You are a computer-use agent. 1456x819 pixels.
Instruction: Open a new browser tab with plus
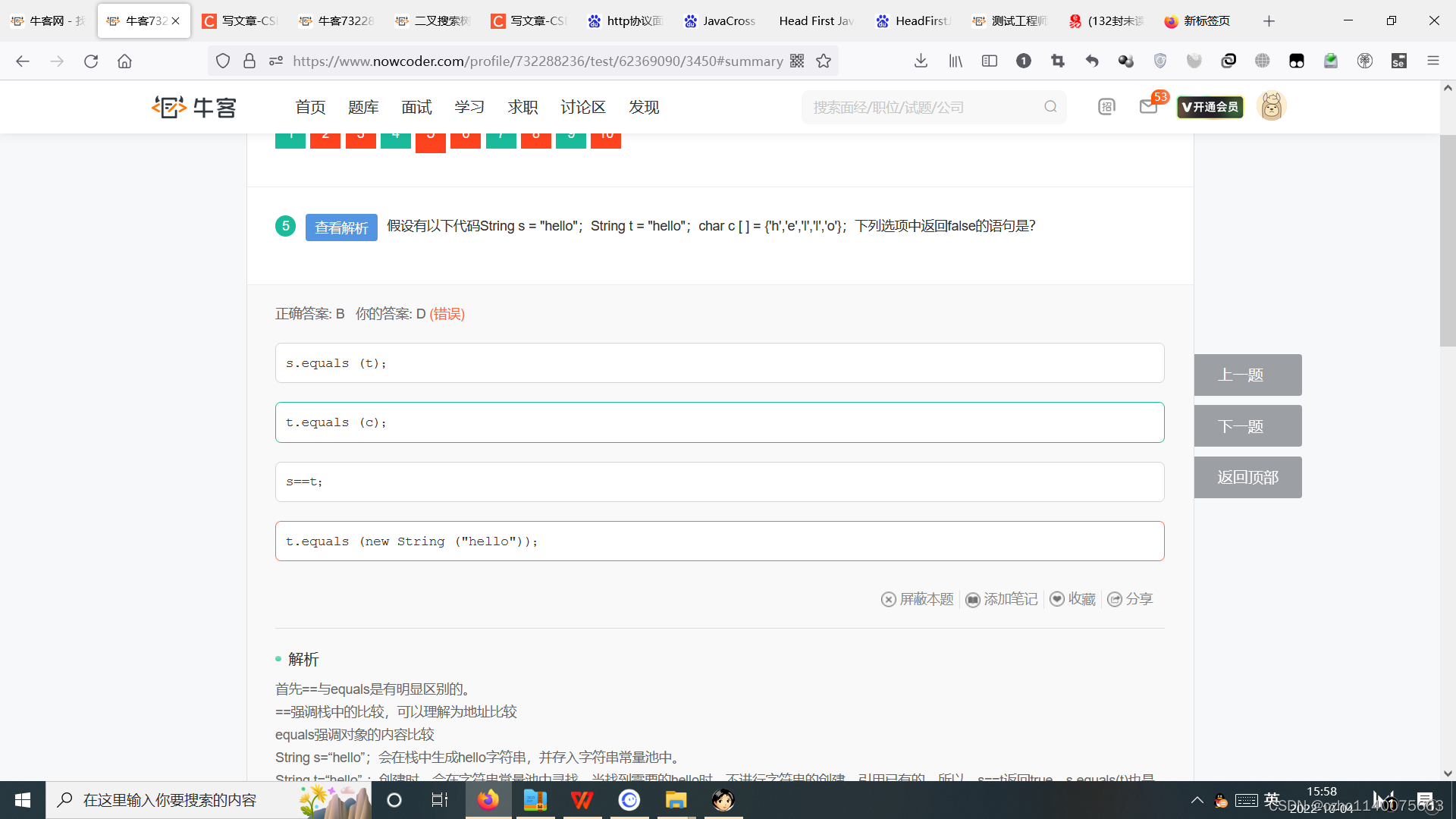pos(1269,20)
